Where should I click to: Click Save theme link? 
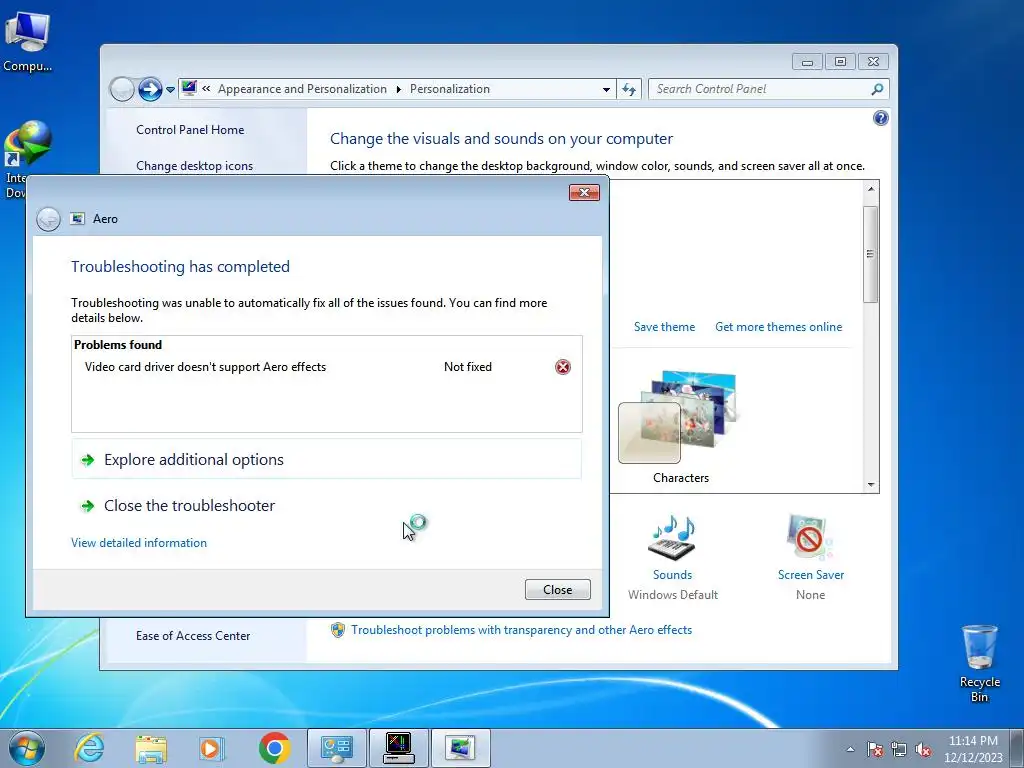(x=664, y=327)
